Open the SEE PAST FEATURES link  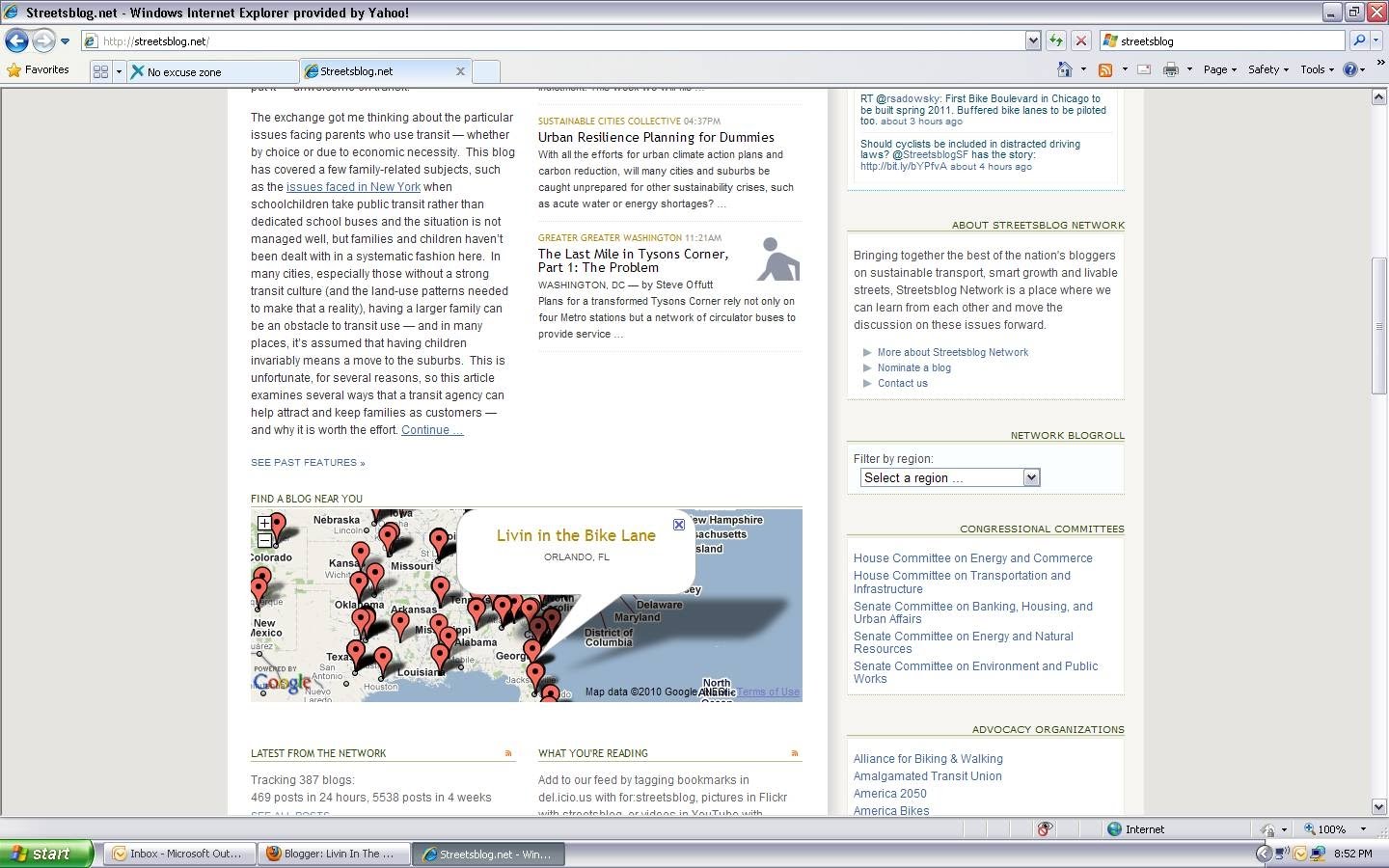308,463
